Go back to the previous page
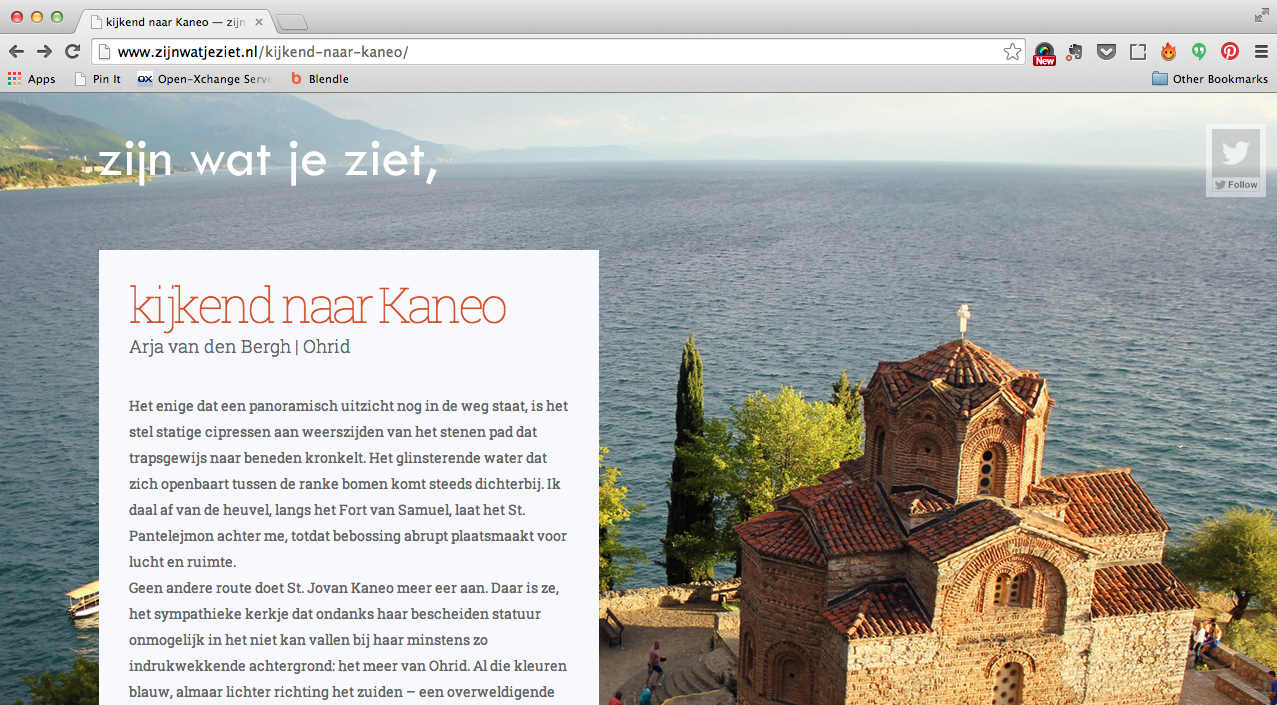The image size is (1277, 705). 16,52
